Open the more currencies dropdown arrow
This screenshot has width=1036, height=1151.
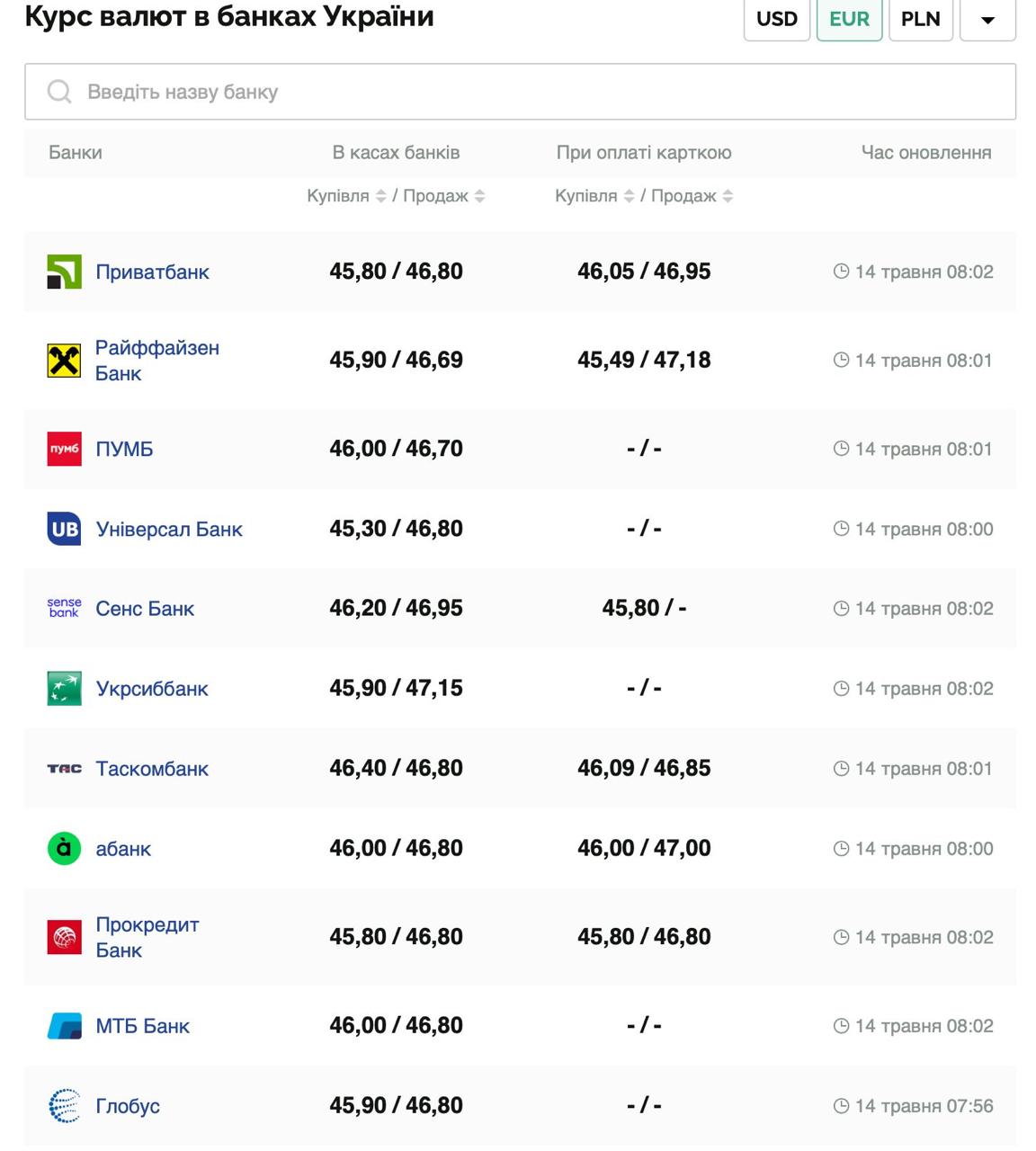(x=987, y=19)
